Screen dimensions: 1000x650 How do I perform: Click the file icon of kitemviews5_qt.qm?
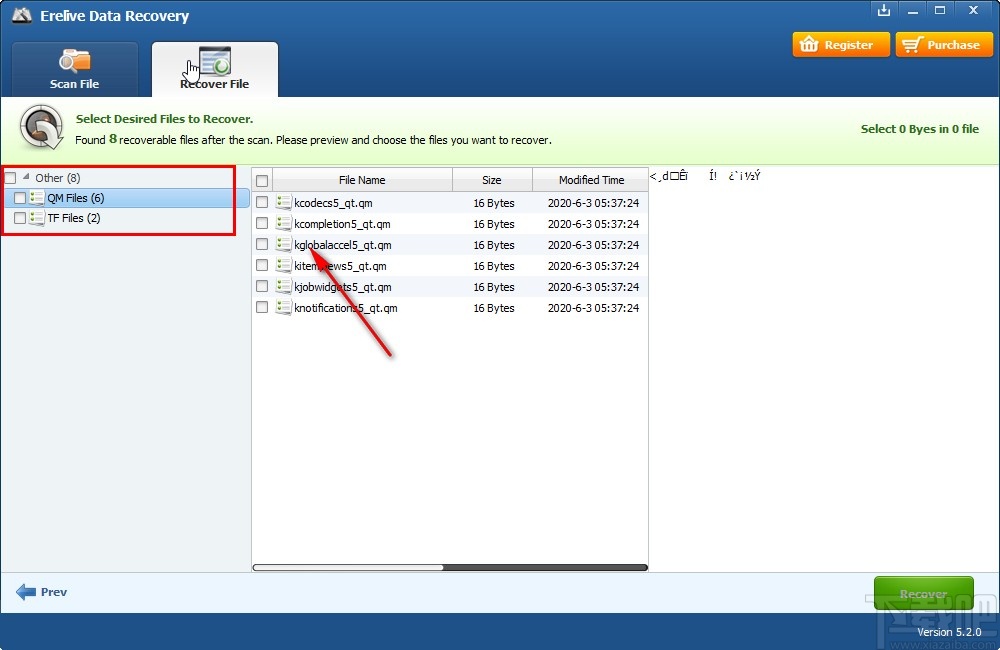coord(284,265)
